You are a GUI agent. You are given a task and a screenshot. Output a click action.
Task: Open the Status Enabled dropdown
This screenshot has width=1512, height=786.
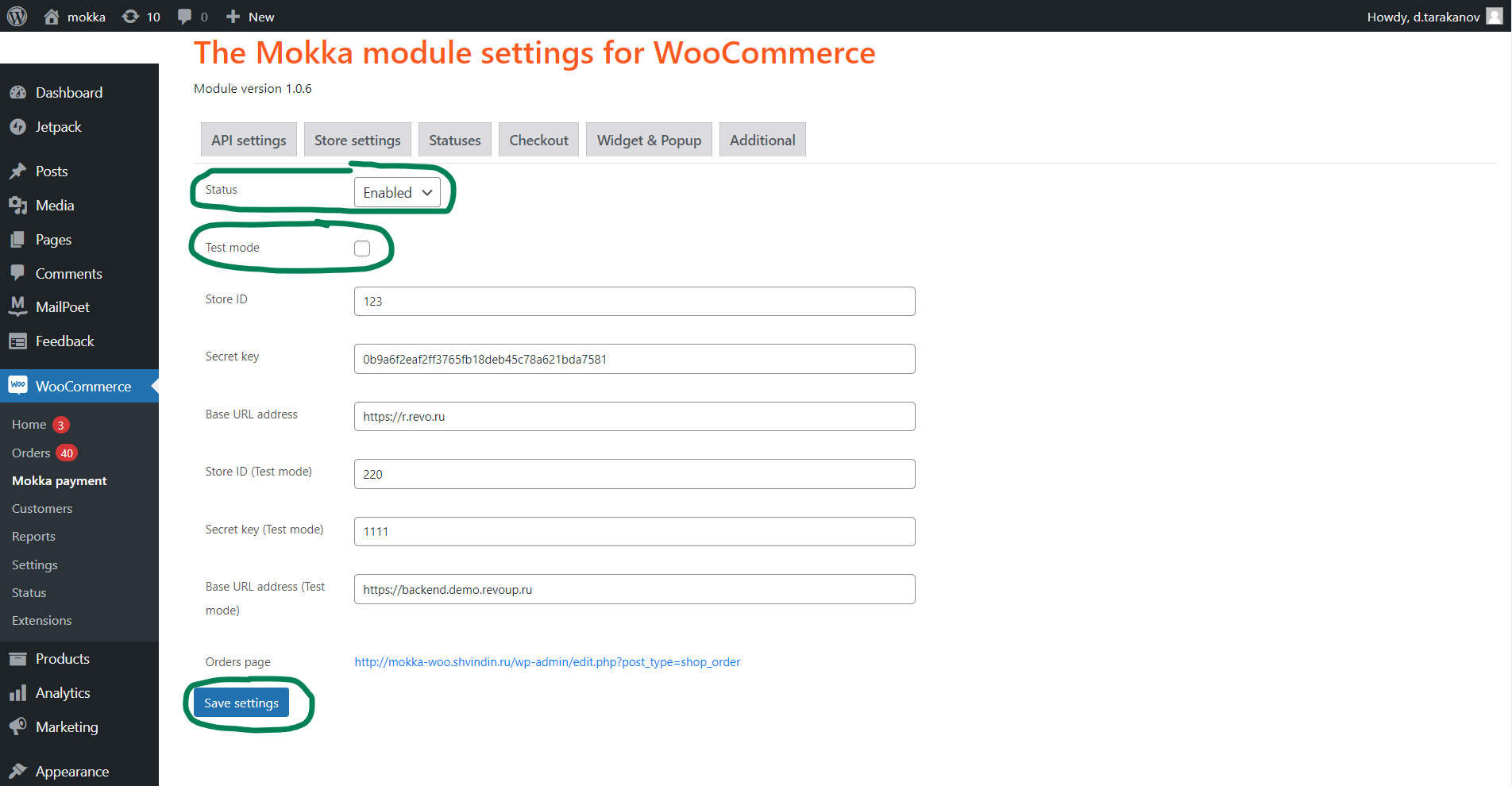397,192
